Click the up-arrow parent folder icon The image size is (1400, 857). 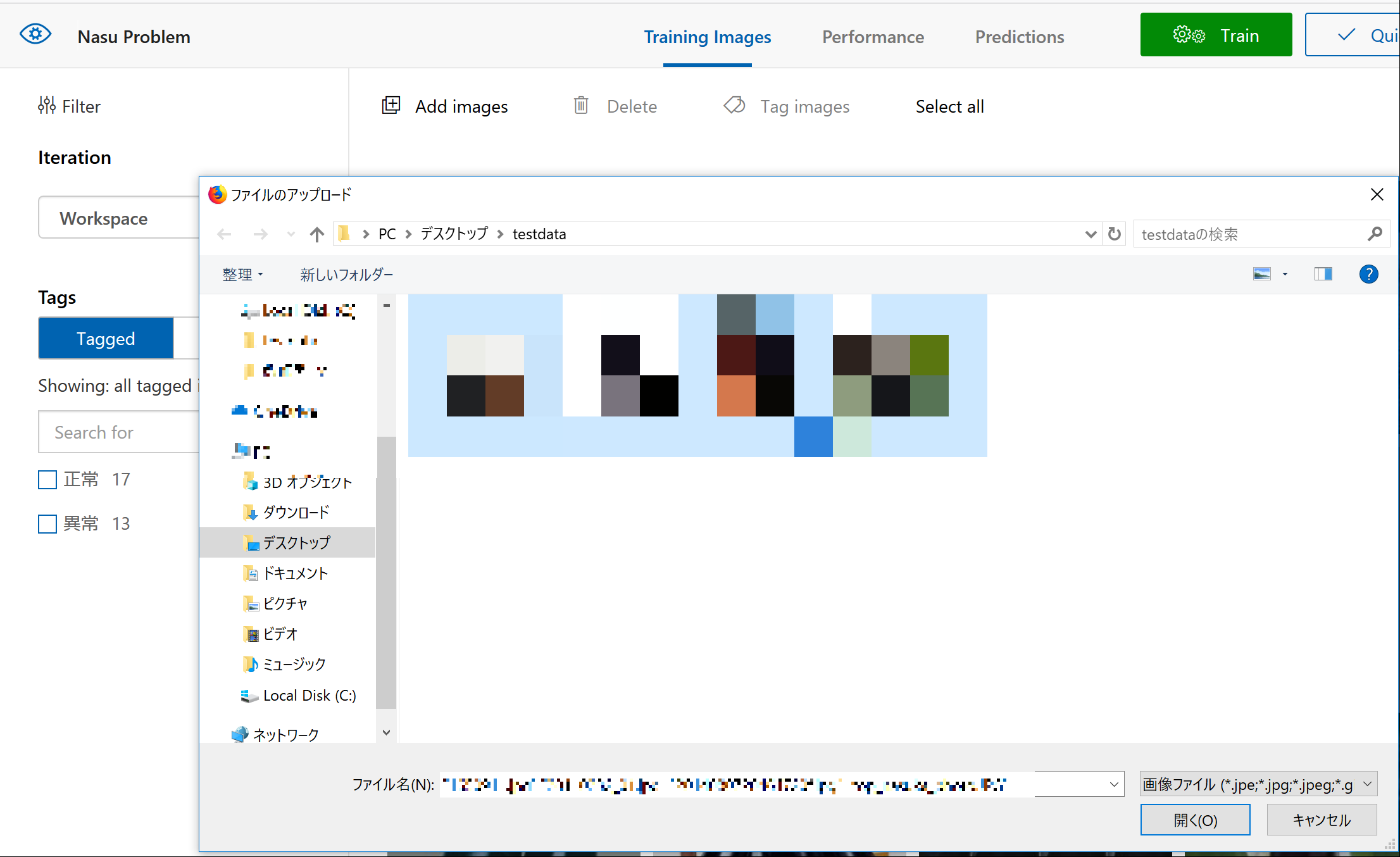[316, 234]
